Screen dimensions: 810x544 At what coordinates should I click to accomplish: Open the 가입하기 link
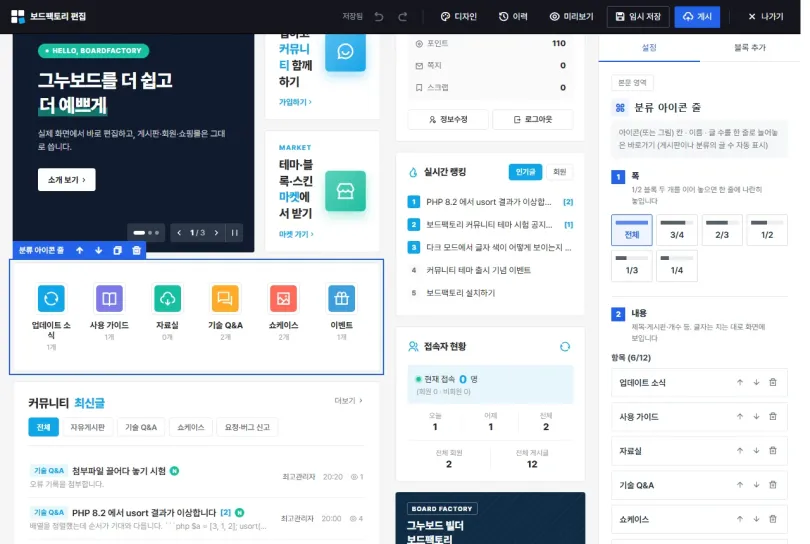tap(295, 102)
